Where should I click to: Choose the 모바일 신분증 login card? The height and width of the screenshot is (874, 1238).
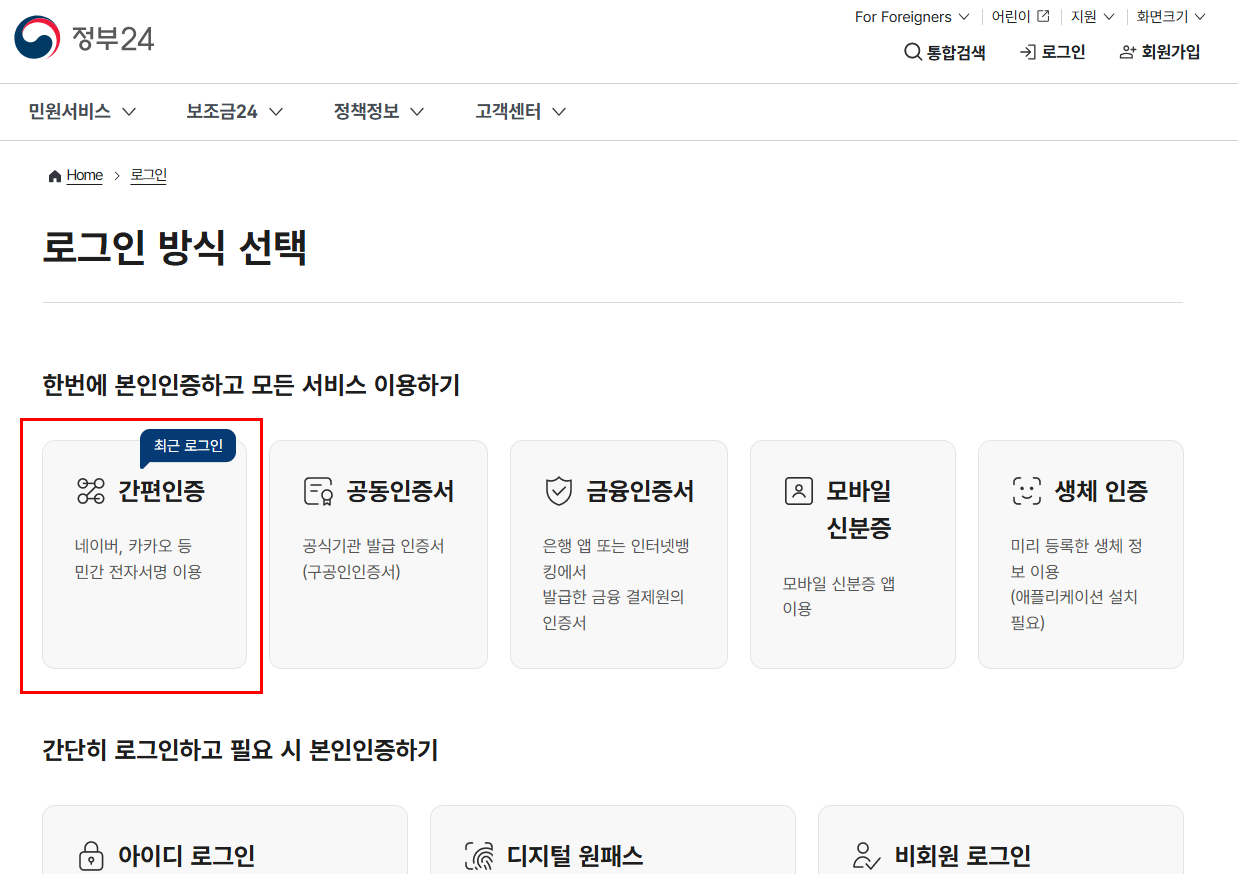coord(853,554)
